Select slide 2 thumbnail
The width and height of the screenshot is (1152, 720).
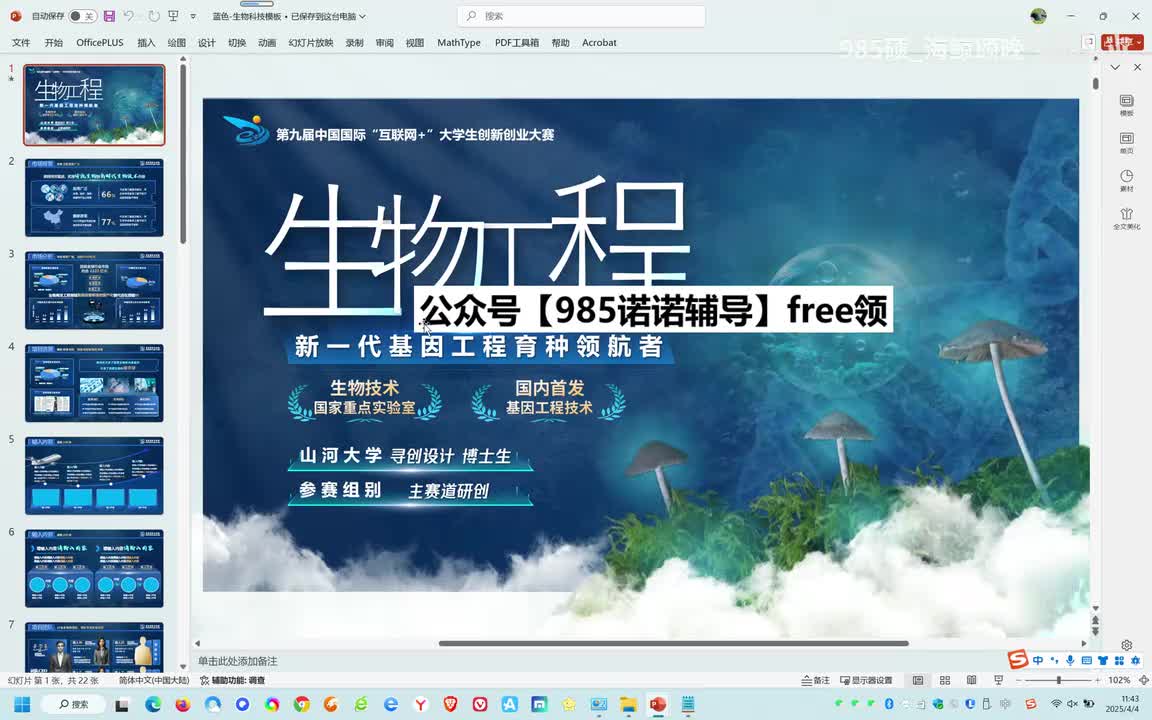[94, 198]
